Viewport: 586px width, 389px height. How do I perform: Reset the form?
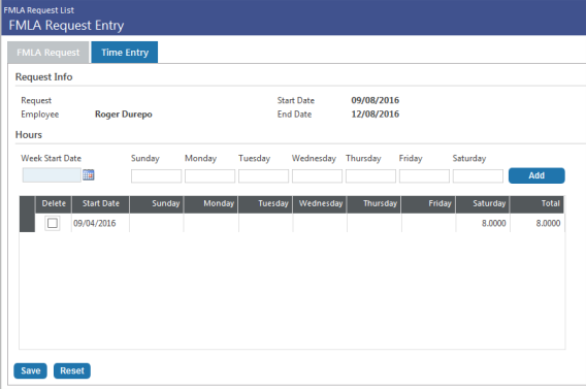(x=72, y=371)
